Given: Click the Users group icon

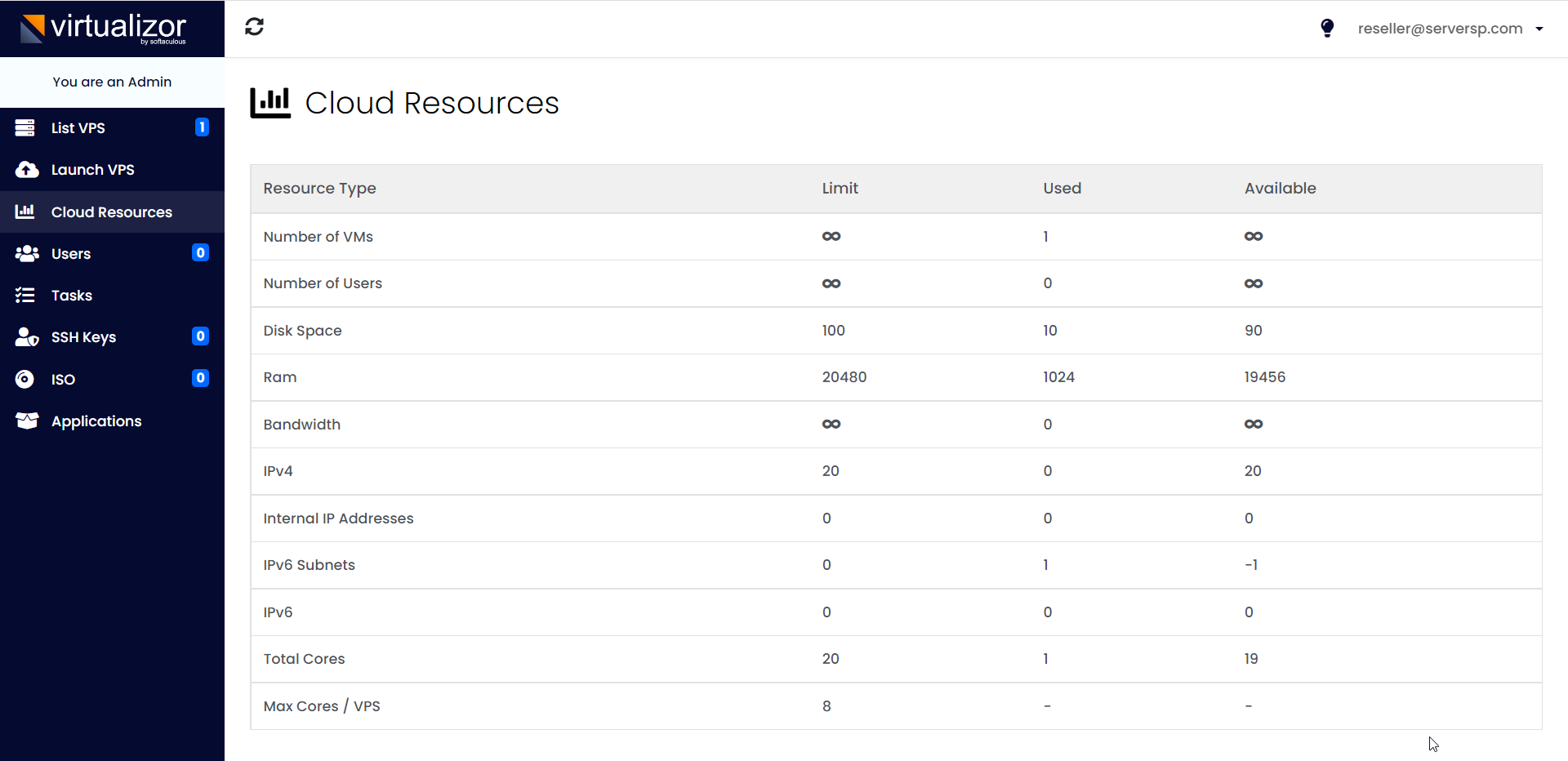Looking at the screenshot, I should (x=27, y=254).
